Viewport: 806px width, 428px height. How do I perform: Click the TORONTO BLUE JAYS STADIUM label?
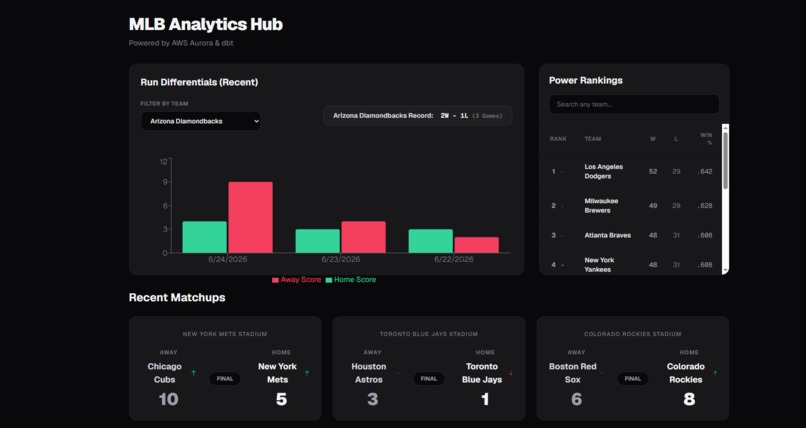[429, 334]
